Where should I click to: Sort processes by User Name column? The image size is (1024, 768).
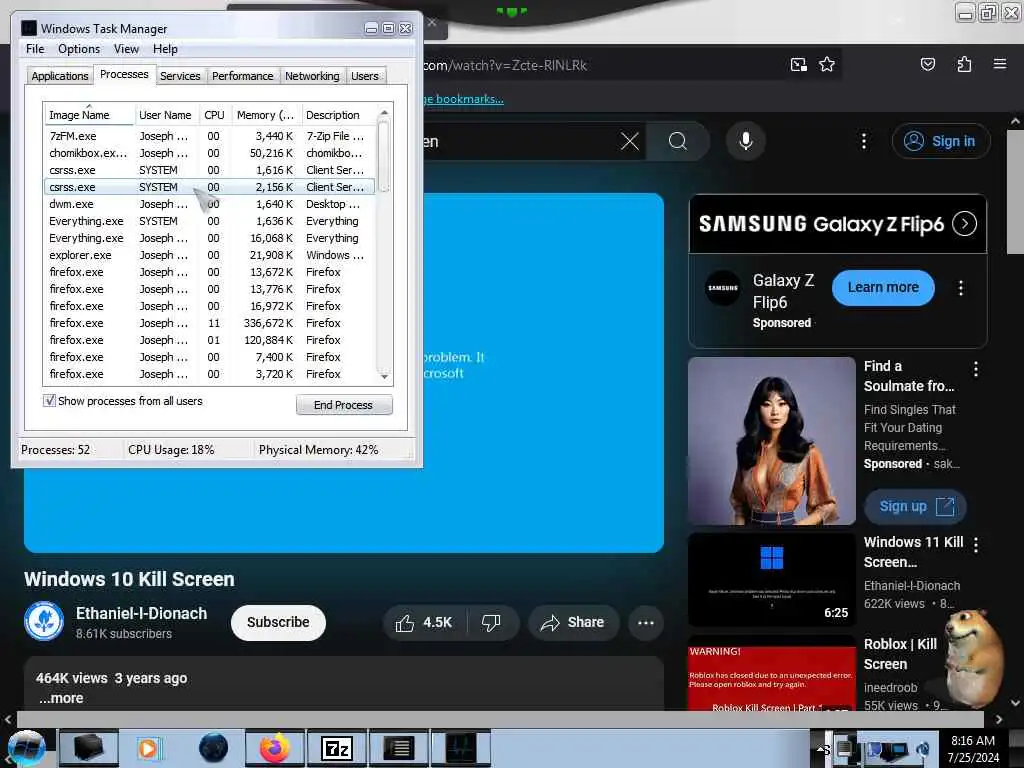coord(165,115)
